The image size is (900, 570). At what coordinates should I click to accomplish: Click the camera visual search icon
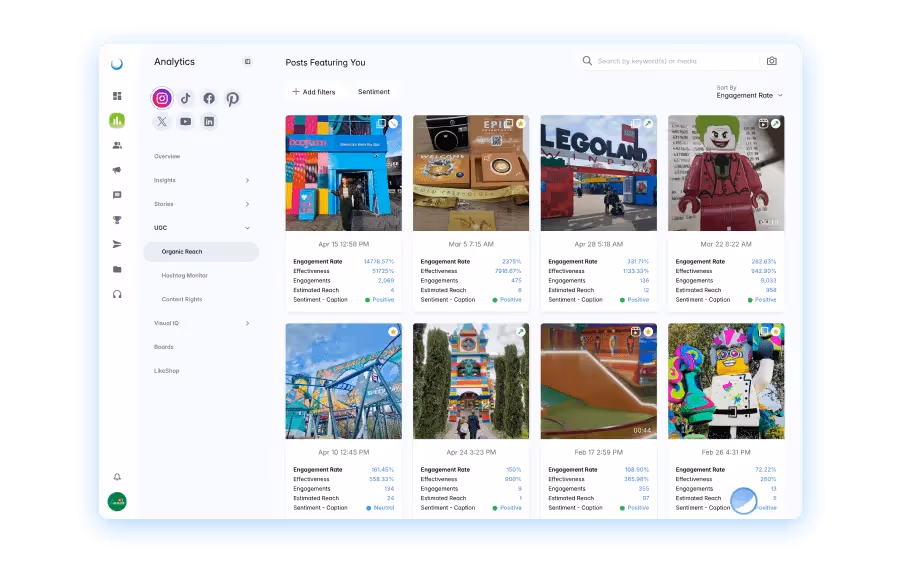771,61
